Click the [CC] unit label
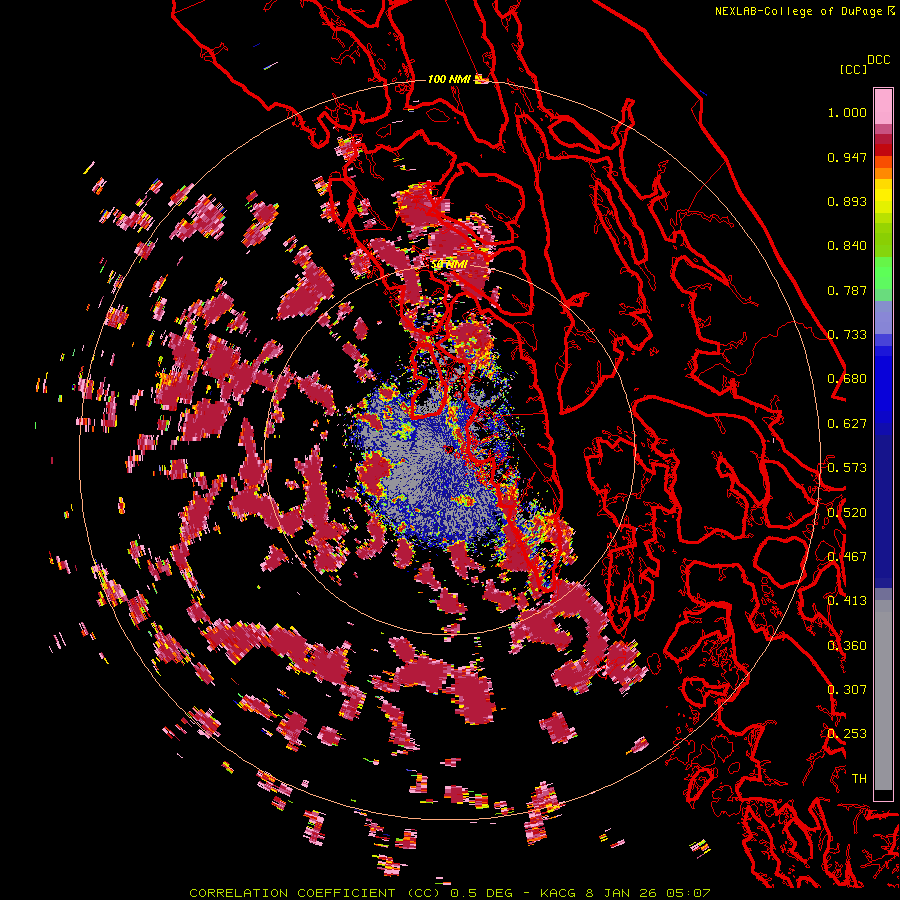The height and width of the screenshot is (900, 900). point(853,69)
